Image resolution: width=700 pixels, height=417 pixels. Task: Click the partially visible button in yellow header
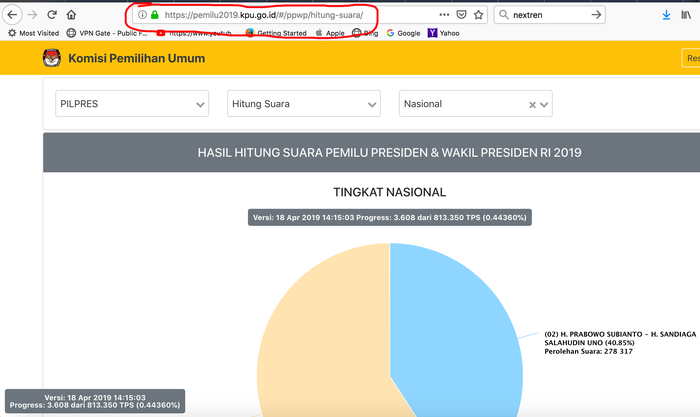point(691,58)
